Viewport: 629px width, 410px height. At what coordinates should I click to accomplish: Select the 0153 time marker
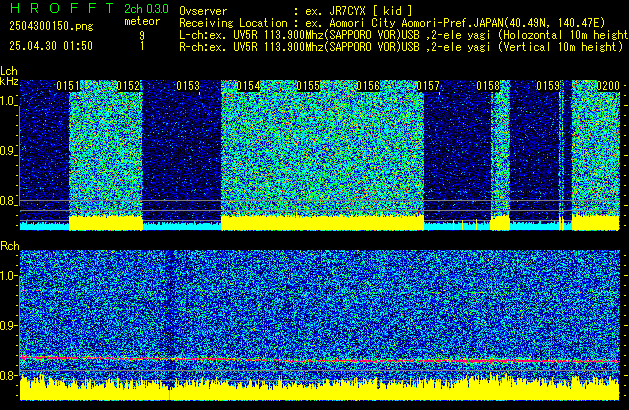tap(188, 86)
